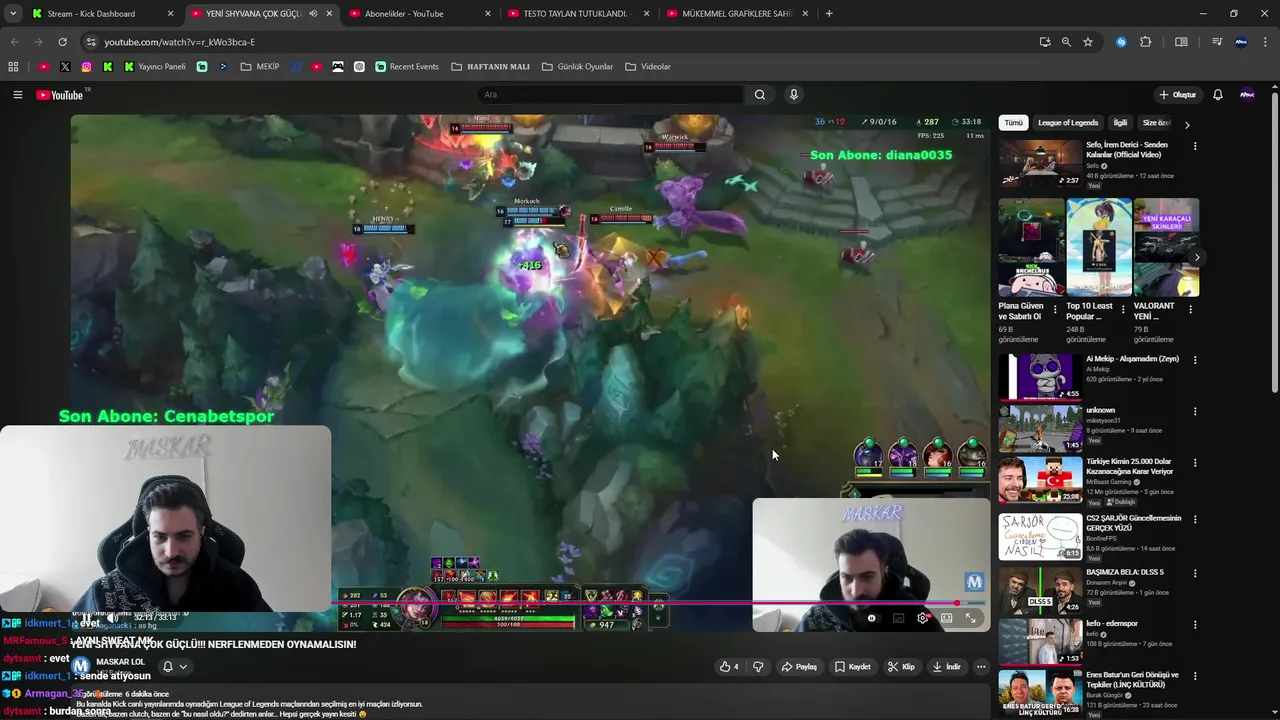Click the Oluştur create button
The width and height of the screenshot is (1280, 720).
pos(1177,95)
